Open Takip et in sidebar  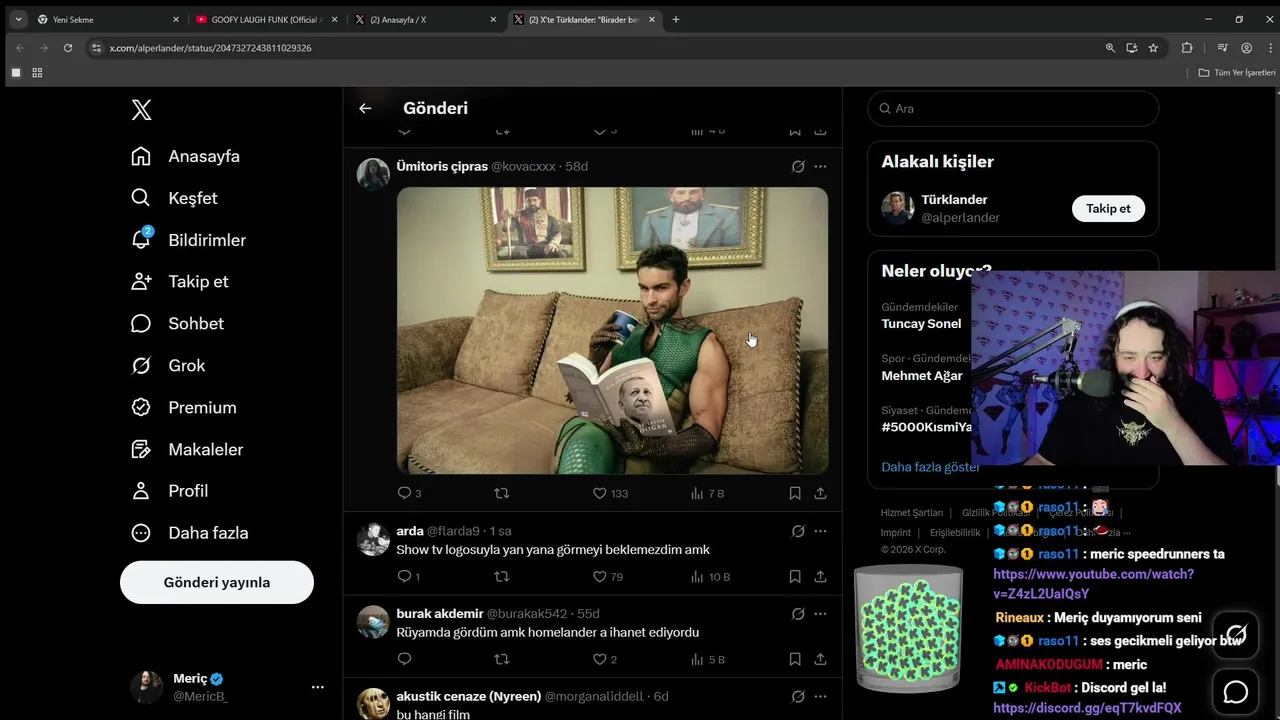[x=180, y=282]
